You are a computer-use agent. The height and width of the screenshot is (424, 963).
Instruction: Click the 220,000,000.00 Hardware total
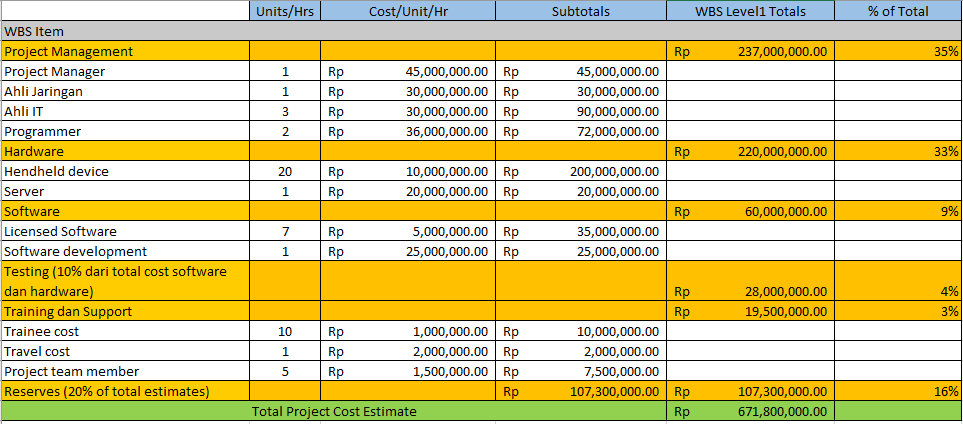(751, 151)
